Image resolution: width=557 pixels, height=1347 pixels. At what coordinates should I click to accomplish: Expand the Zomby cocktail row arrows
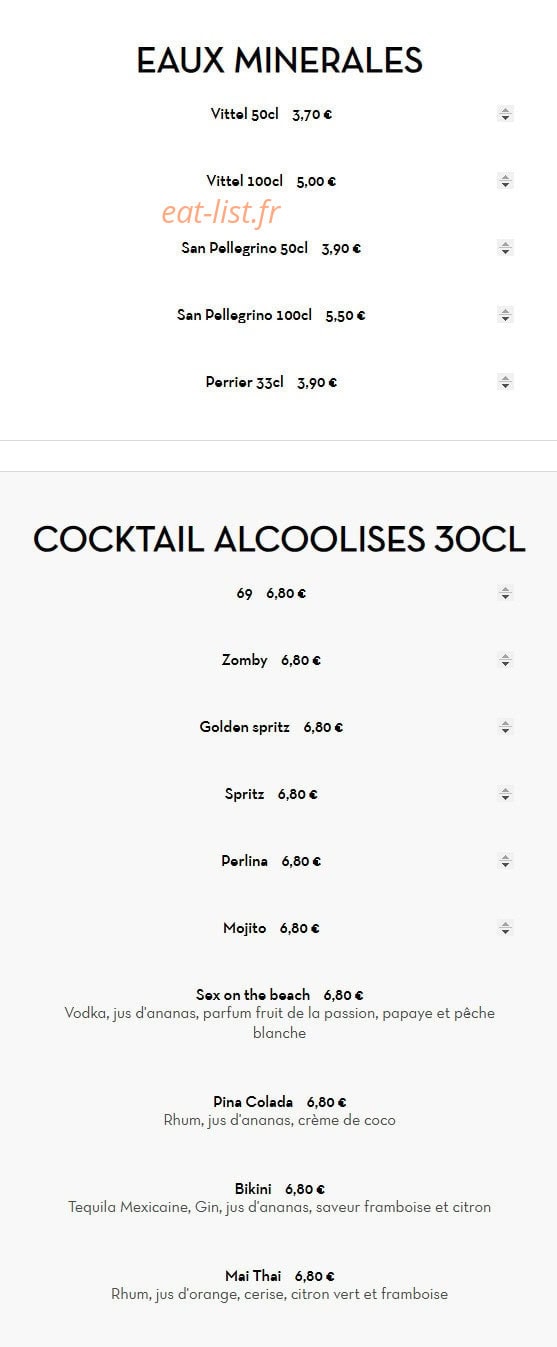coord(505,660)
